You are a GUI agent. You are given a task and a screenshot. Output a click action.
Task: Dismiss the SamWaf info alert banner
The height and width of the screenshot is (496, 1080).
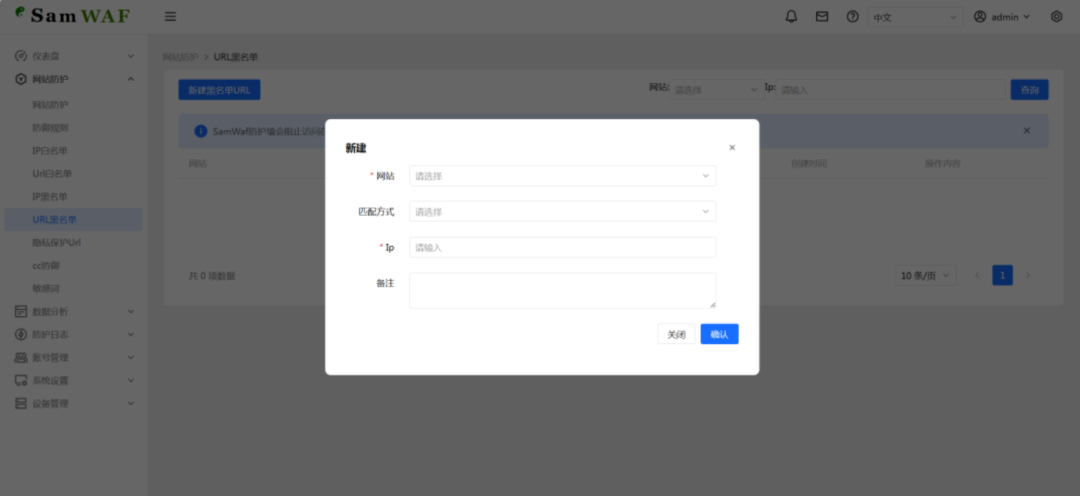(x=1026, y=131)
